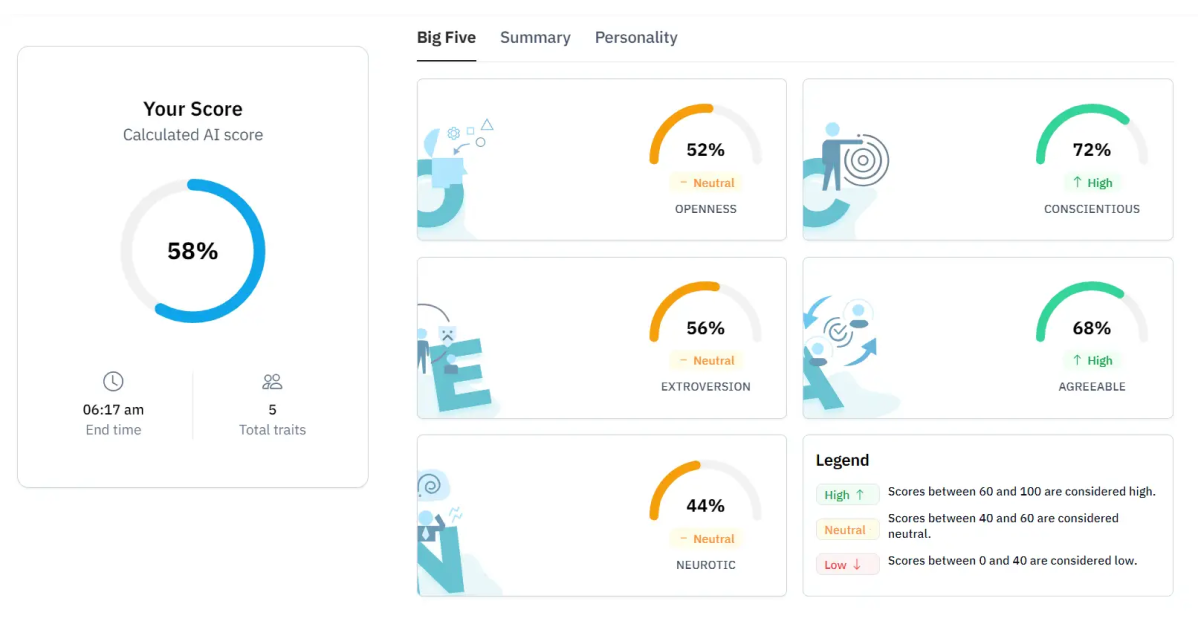Click the Neutral badge under Extroversion

[x=706, y=361]
